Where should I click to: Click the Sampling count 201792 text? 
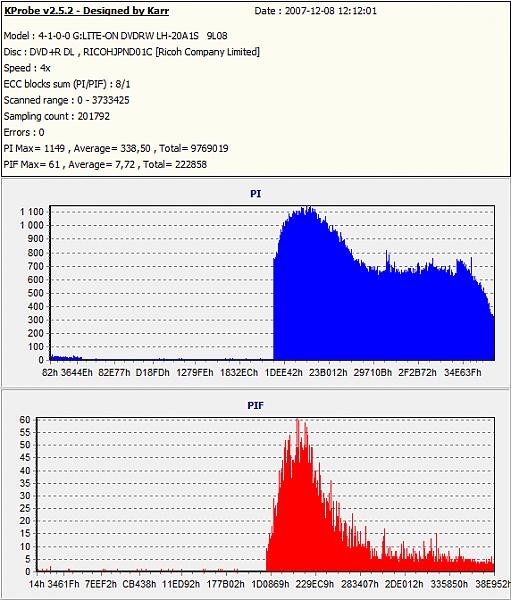[57, 116]
